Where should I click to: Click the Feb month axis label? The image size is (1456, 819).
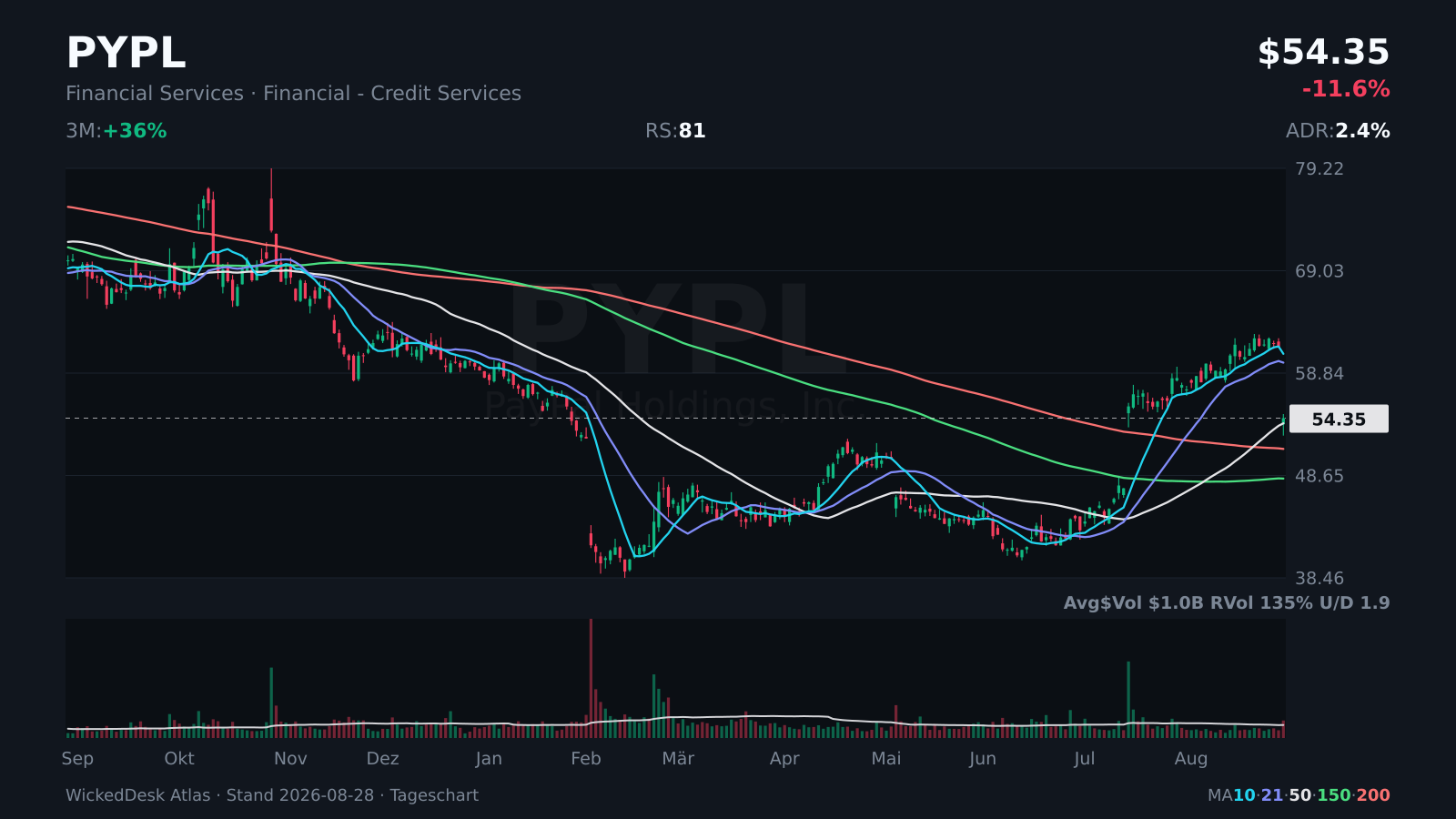click(x=586, y=759)
